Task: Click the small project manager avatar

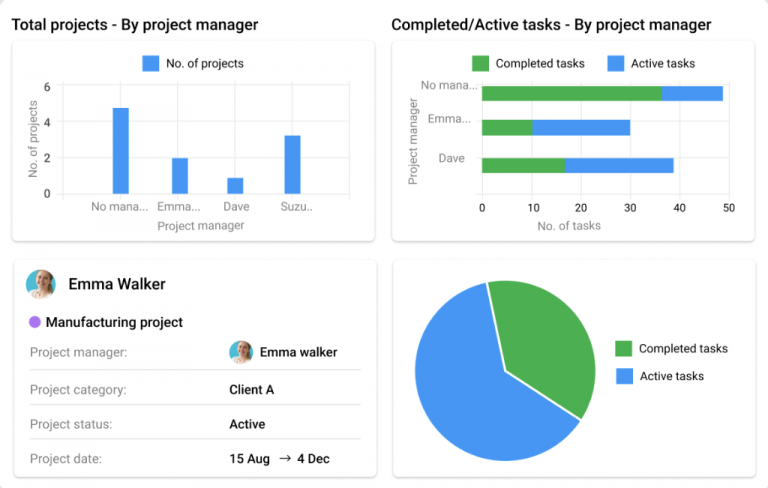Action: (240, 352)
